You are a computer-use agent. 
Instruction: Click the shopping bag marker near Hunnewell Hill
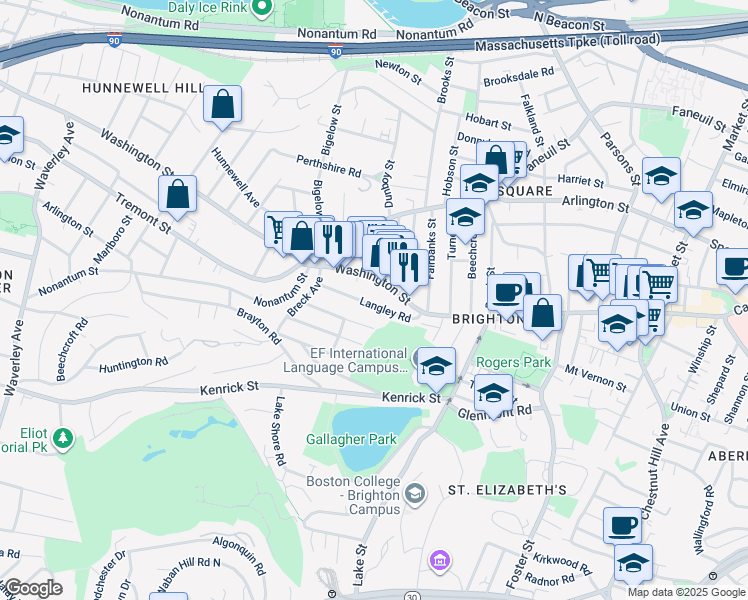[222, 103]
